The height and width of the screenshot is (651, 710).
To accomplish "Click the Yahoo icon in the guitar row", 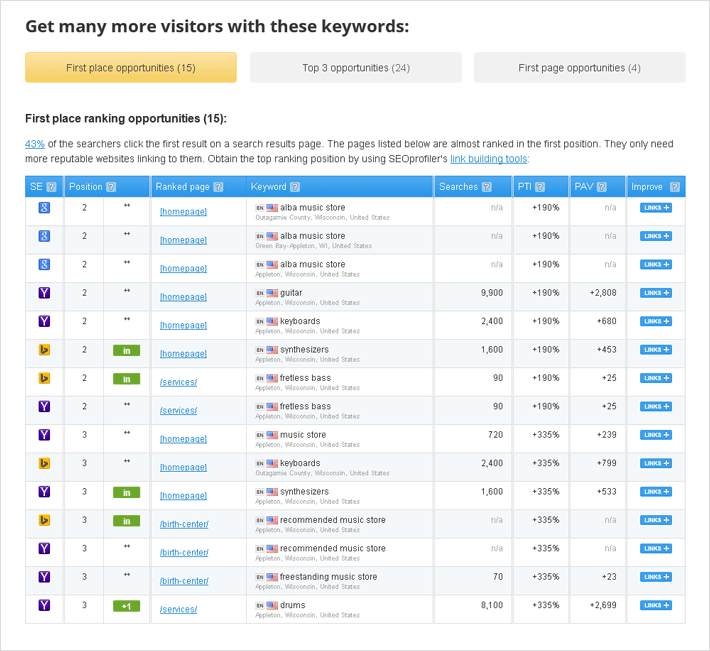I will click(44, 293).
